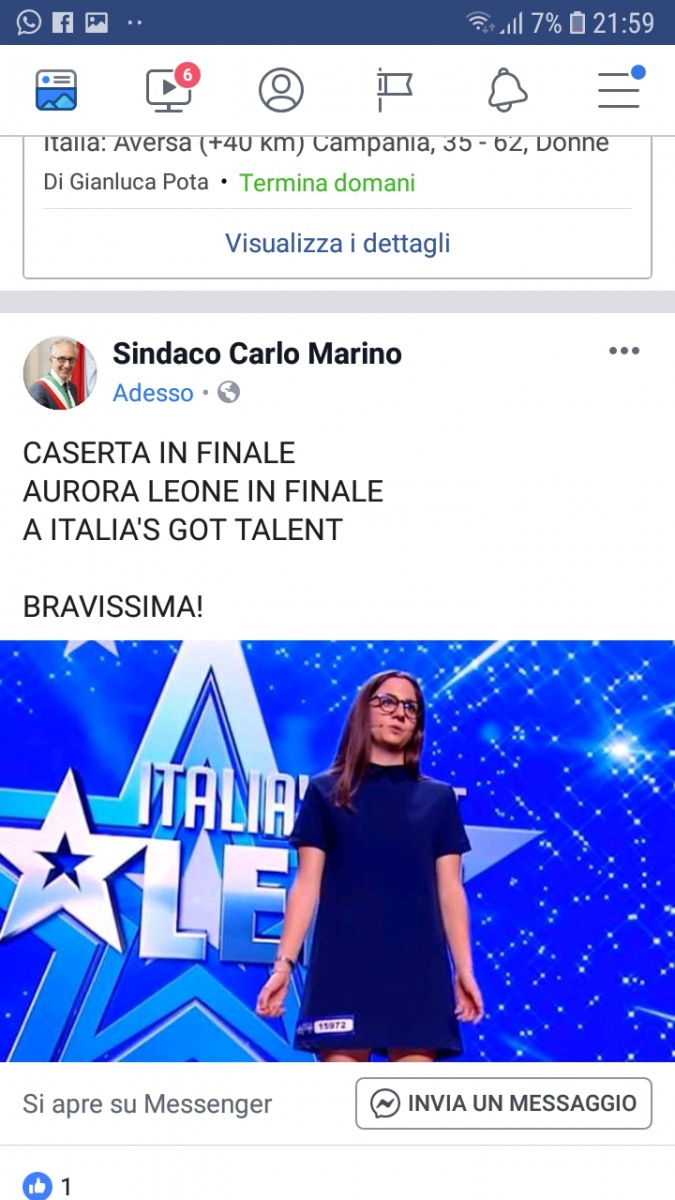Screen dimensions: 675x1200
Task: Tap the Termina domani status text
Action: [327, 183]
